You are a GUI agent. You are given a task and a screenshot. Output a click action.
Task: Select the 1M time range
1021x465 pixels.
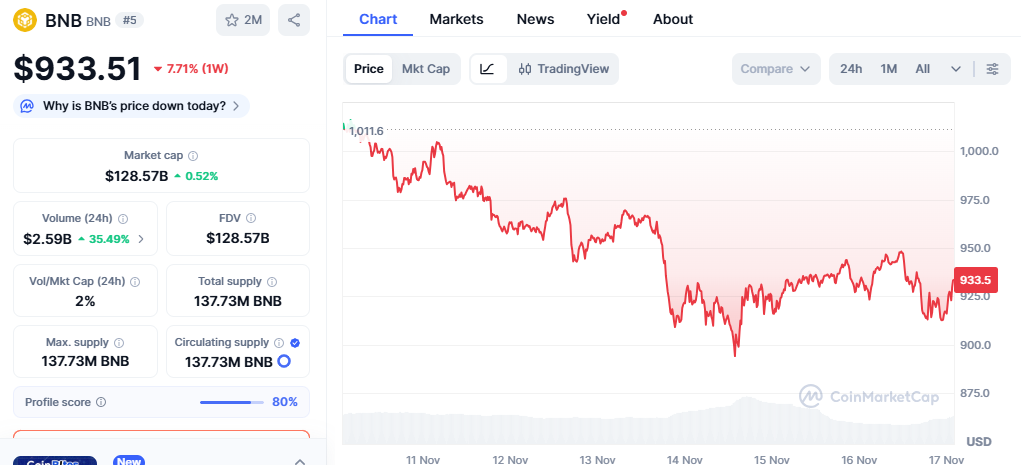click(x=889, y=69)
